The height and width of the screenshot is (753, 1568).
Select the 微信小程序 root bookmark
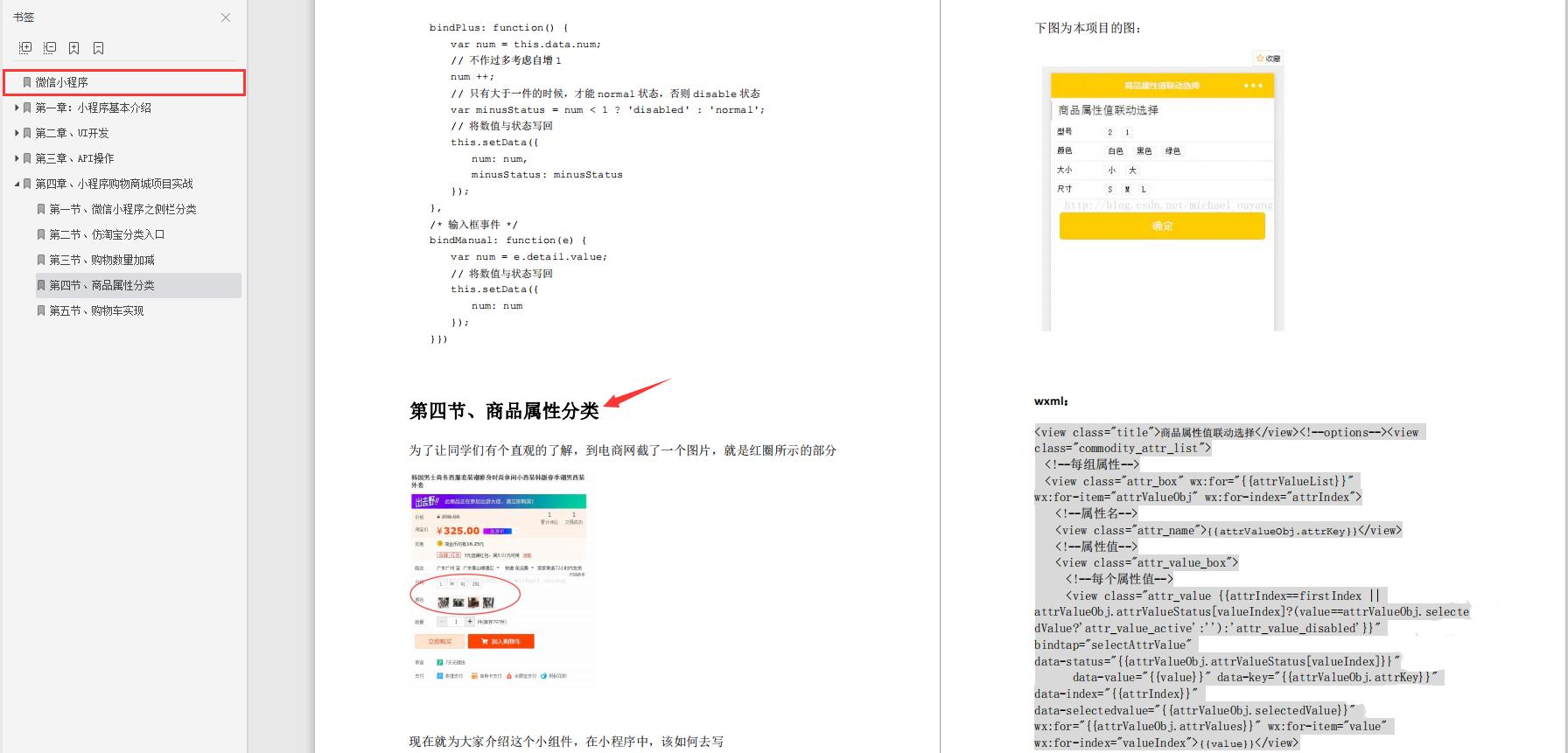[124, 82]
